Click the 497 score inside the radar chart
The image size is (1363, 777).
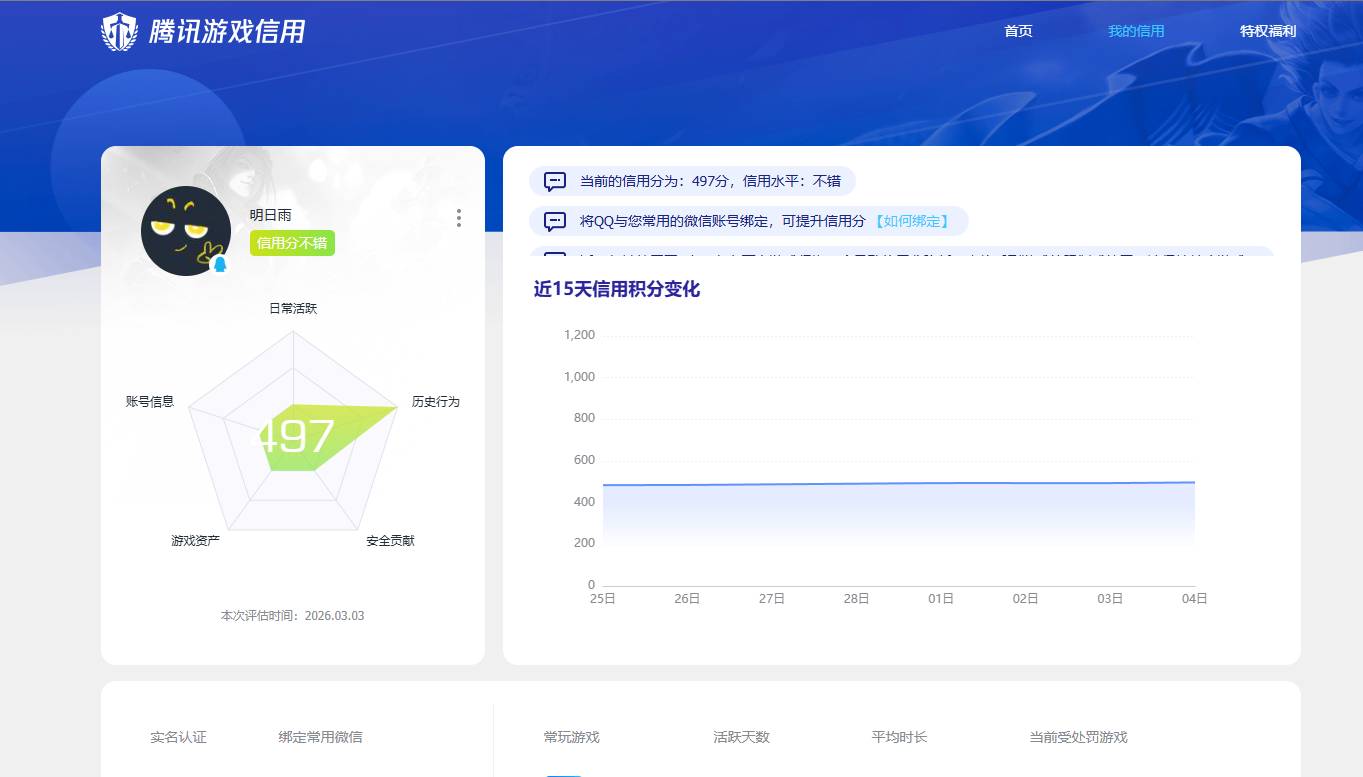(293, 434)
